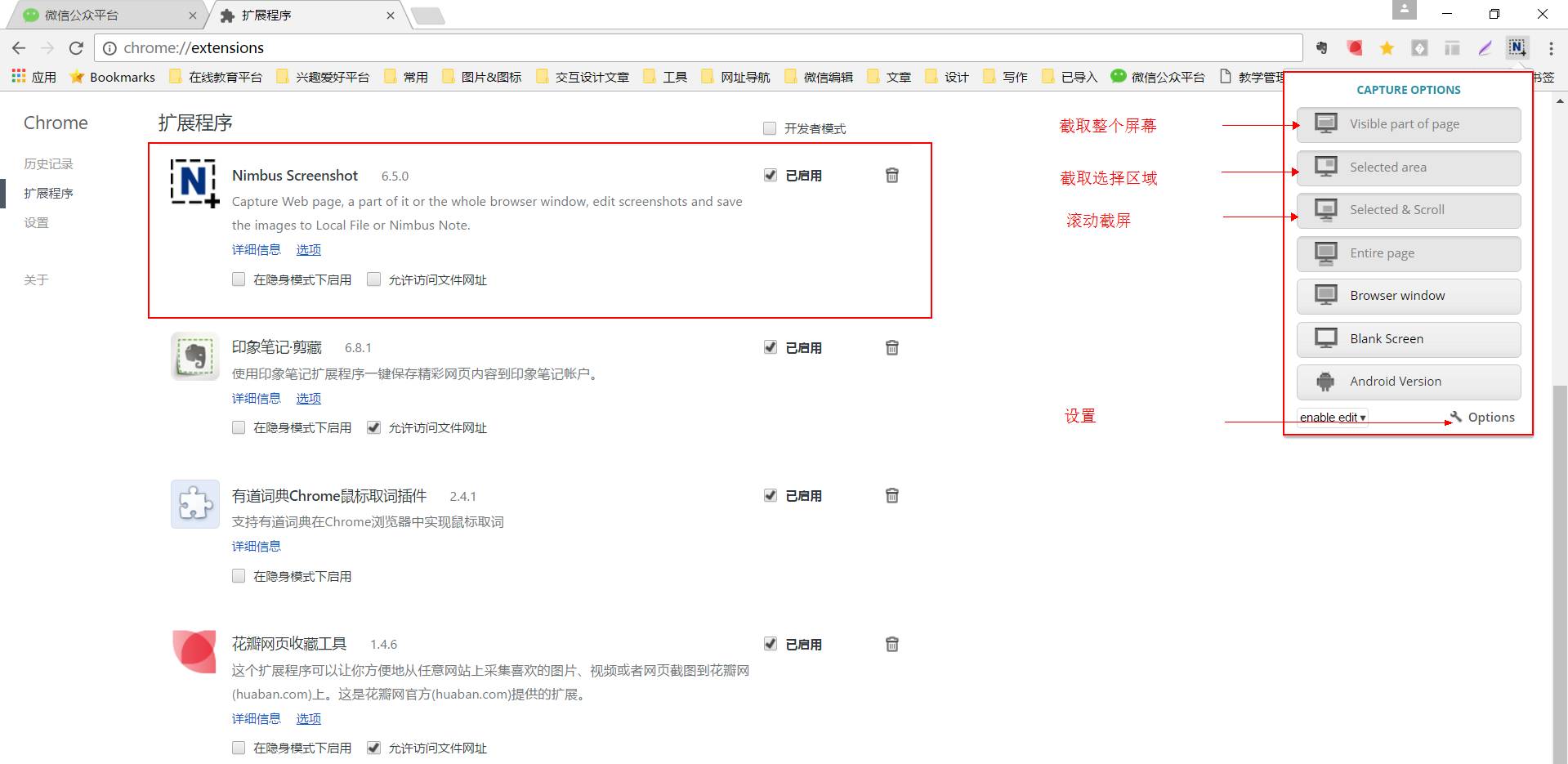
Task: Open the red Huaban extension toolbar icon
Action: point(1354,48)
